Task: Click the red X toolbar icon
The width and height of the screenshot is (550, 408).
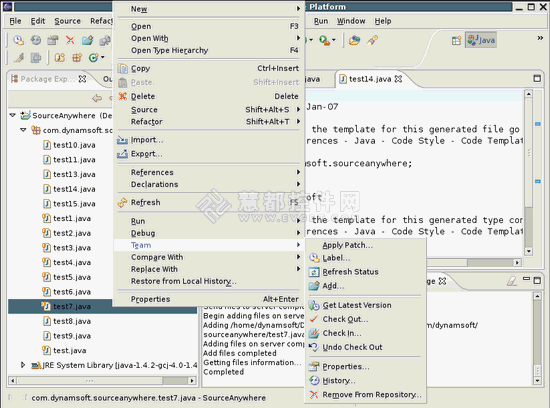Action: coord(70,40)
